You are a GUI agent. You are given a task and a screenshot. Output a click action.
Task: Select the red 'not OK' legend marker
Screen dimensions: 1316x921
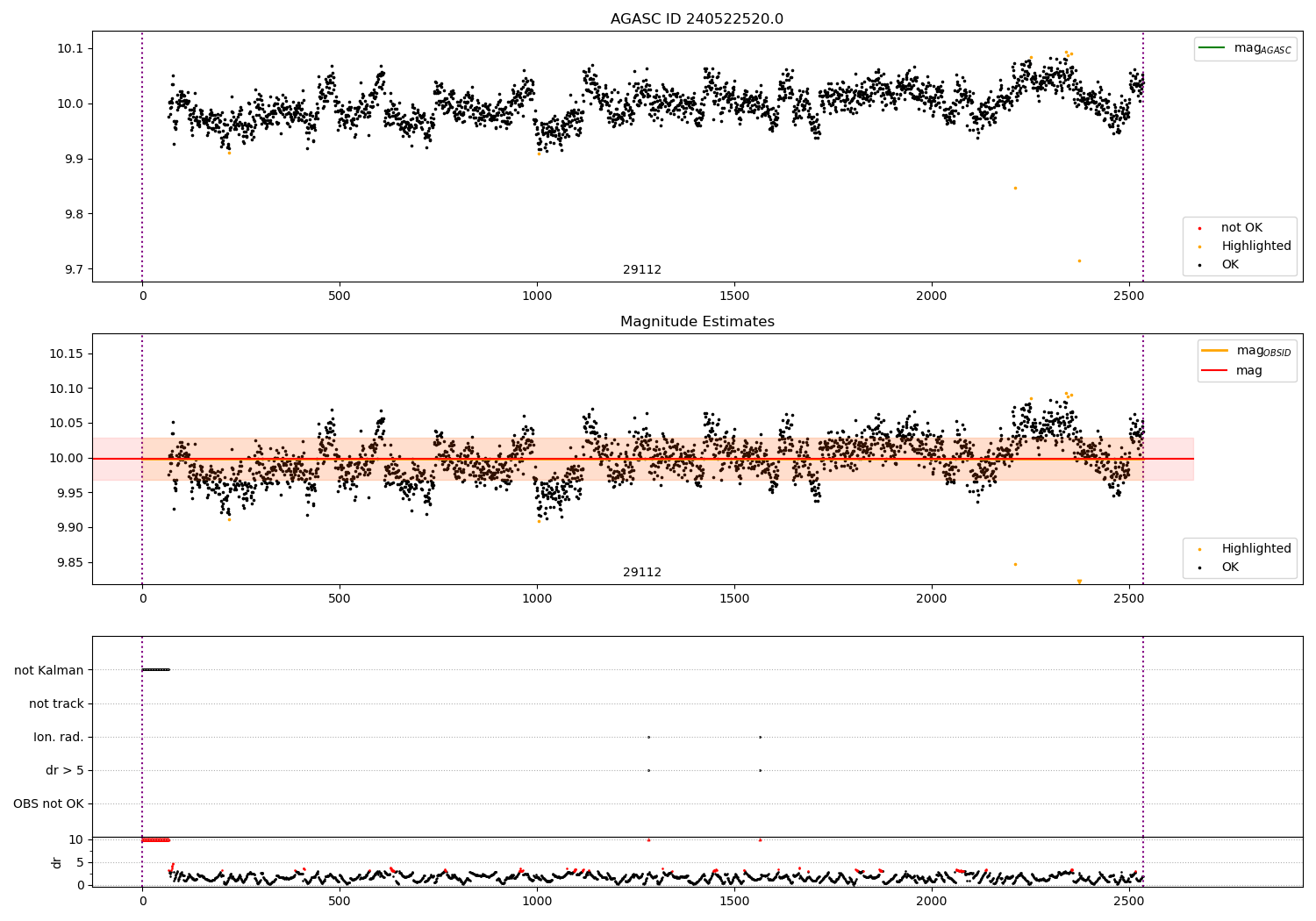click(x=1199, y=228)
